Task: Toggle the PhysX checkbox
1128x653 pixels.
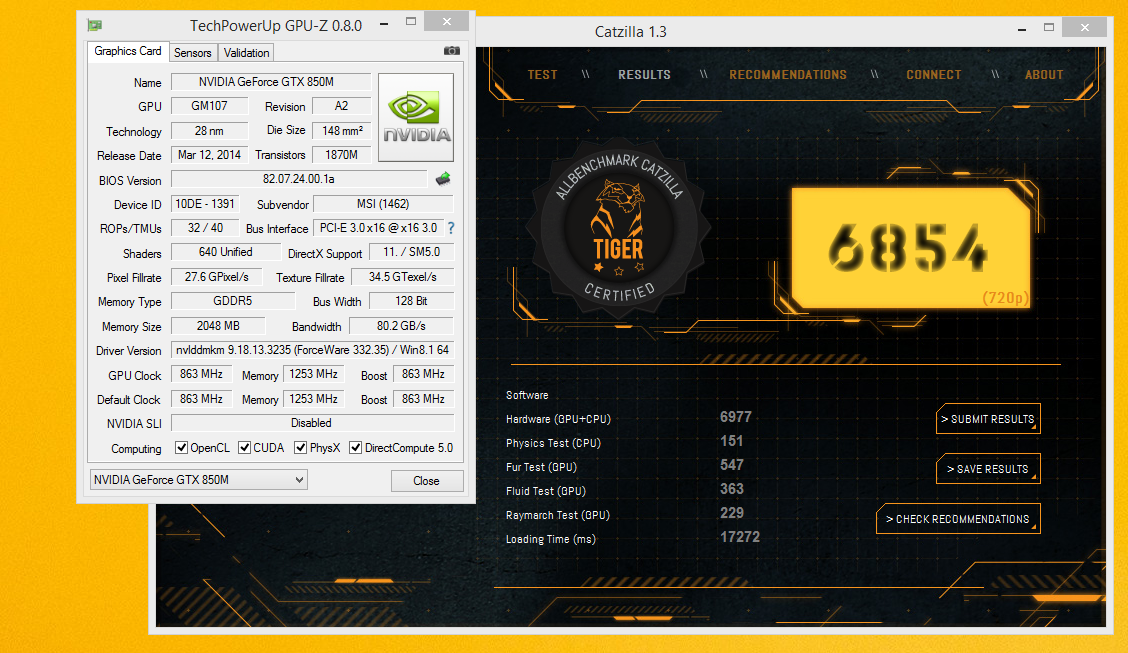Action: point(301,448)
